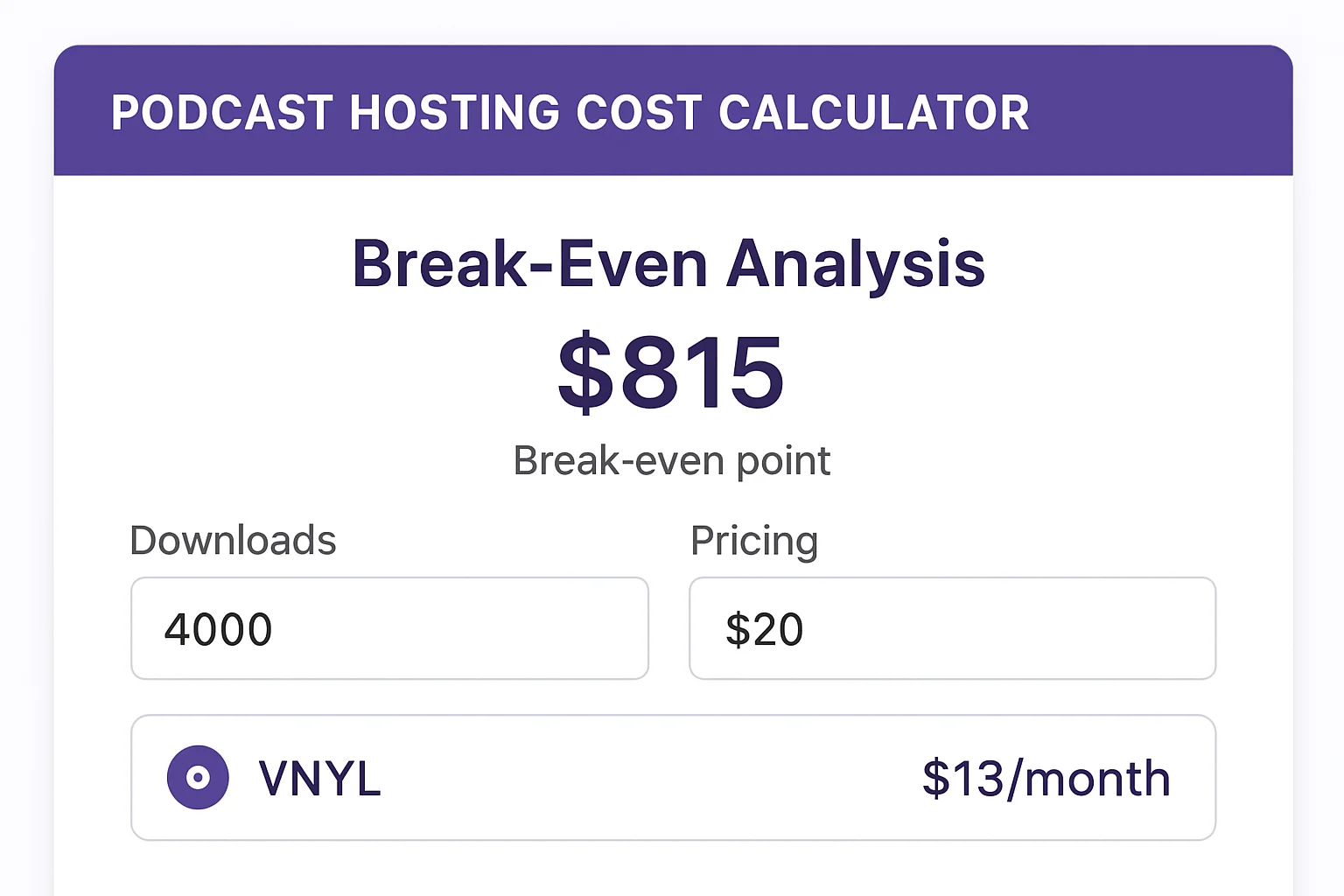Choose the VNYL hosting plan option
Screen dimensions: 1344x896
674,778
